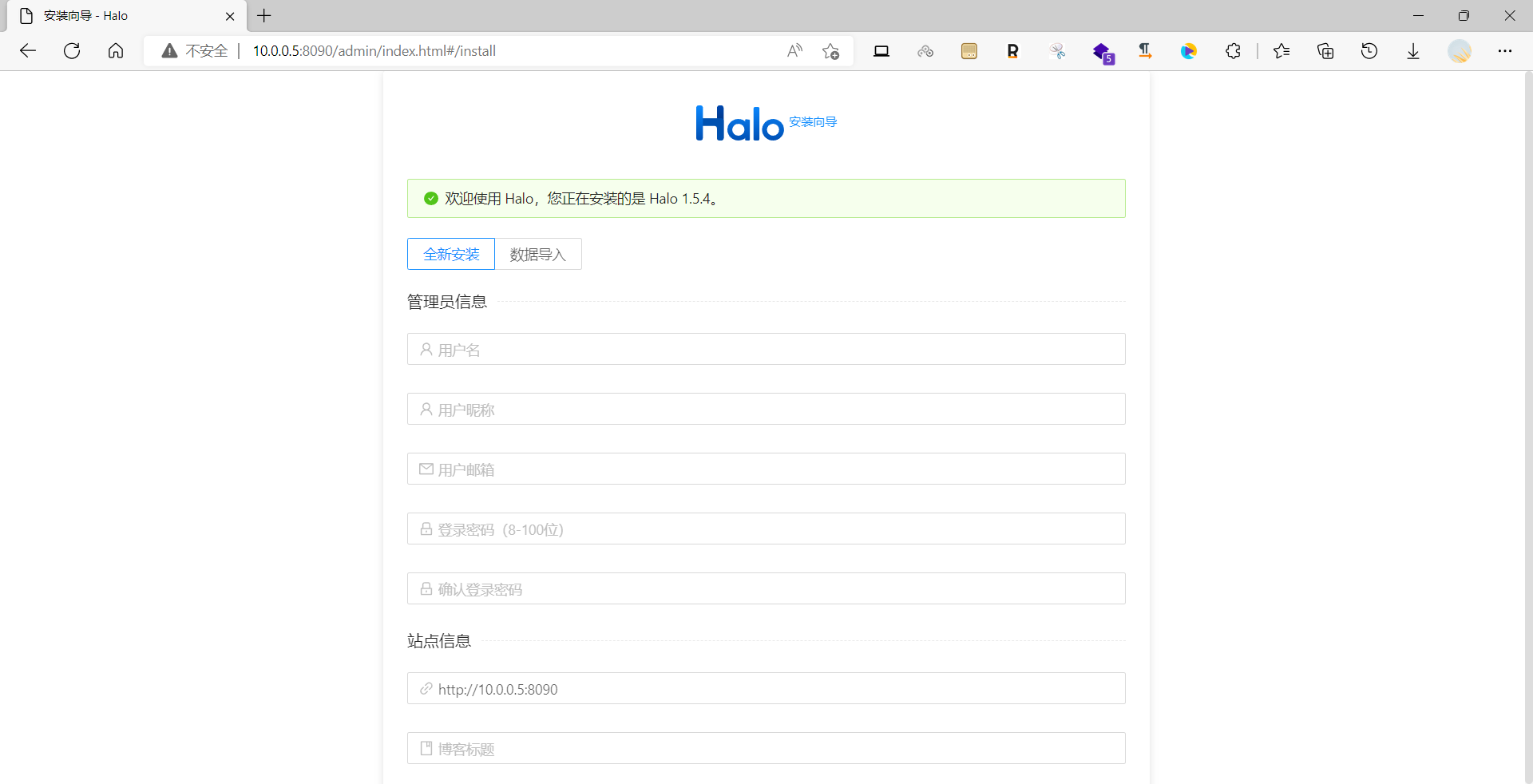Viewport: 1533px width, 784px height.
Task: Click the 用户昵称 input field
Action: (x=766, y=409)
